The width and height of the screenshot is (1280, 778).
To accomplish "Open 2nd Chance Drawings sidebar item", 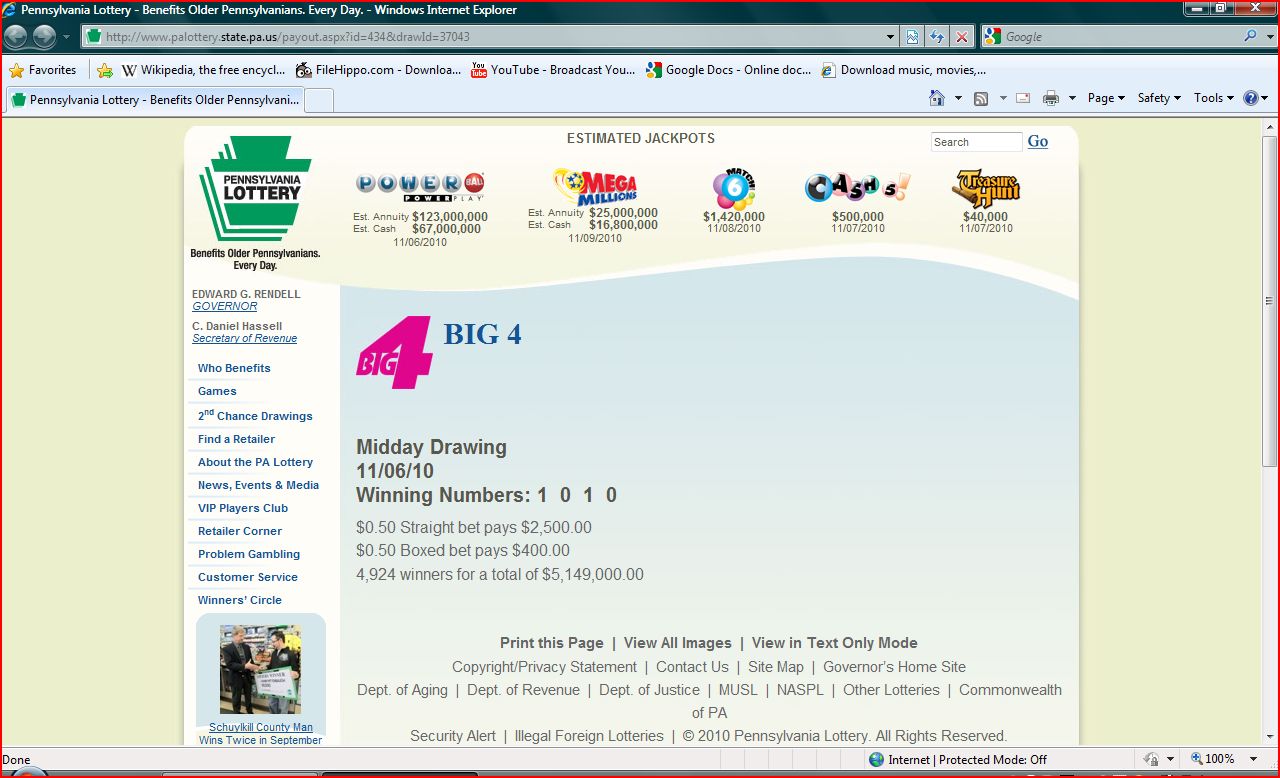I will (255, 415).
